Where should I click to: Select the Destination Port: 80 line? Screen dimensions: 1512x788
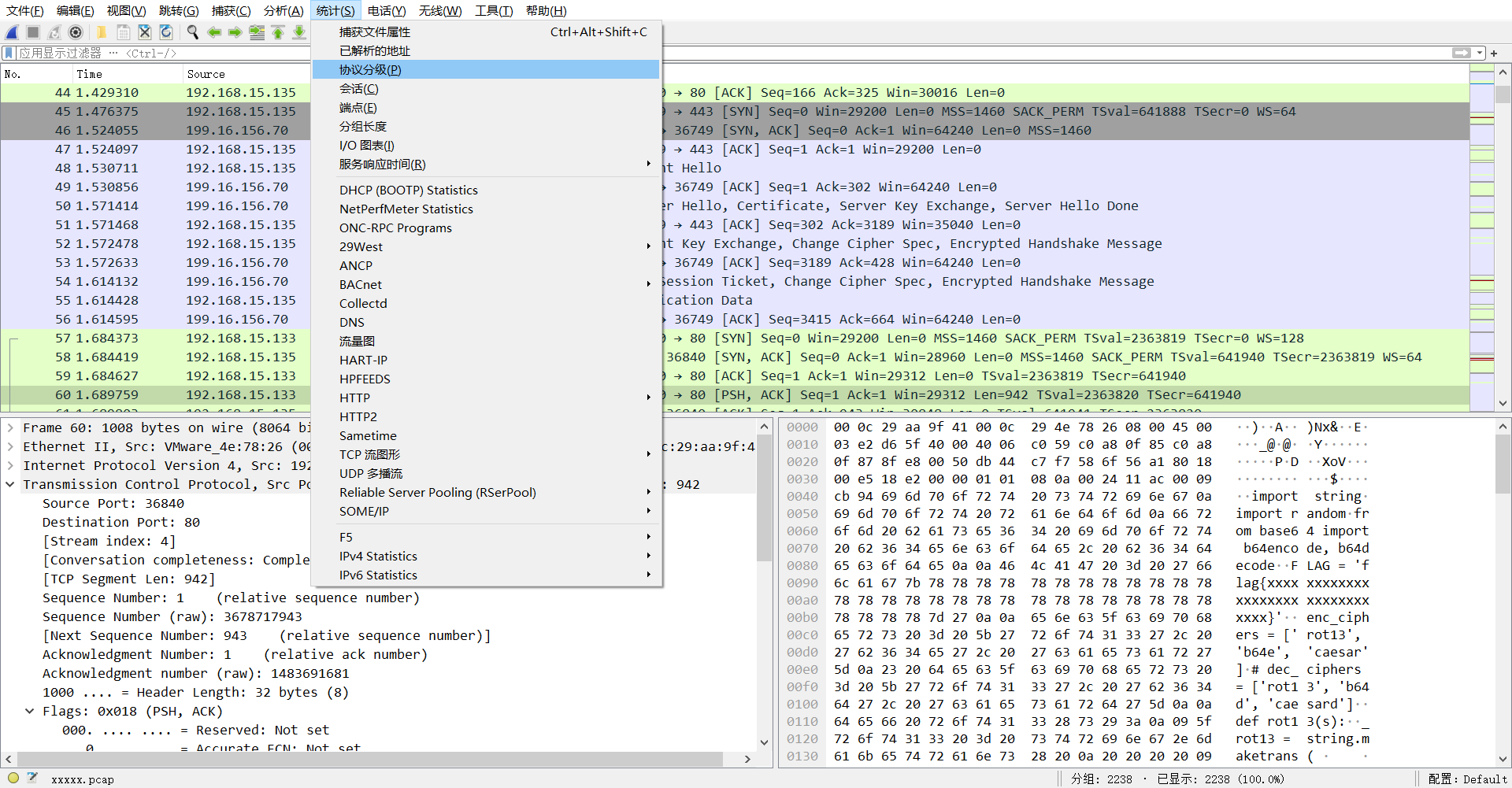coord(121,522)
